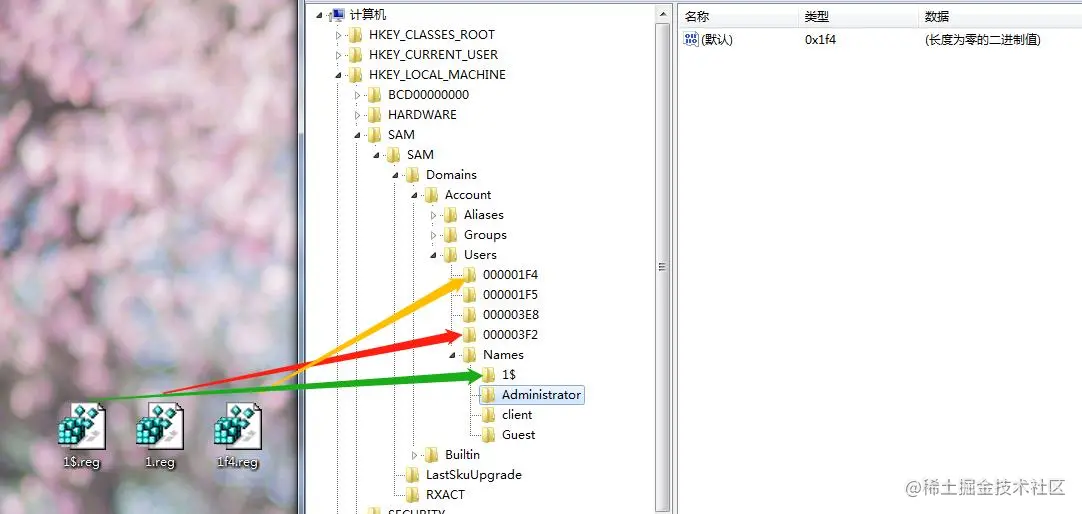Click the Aliases folder icon

pos(451,215)
